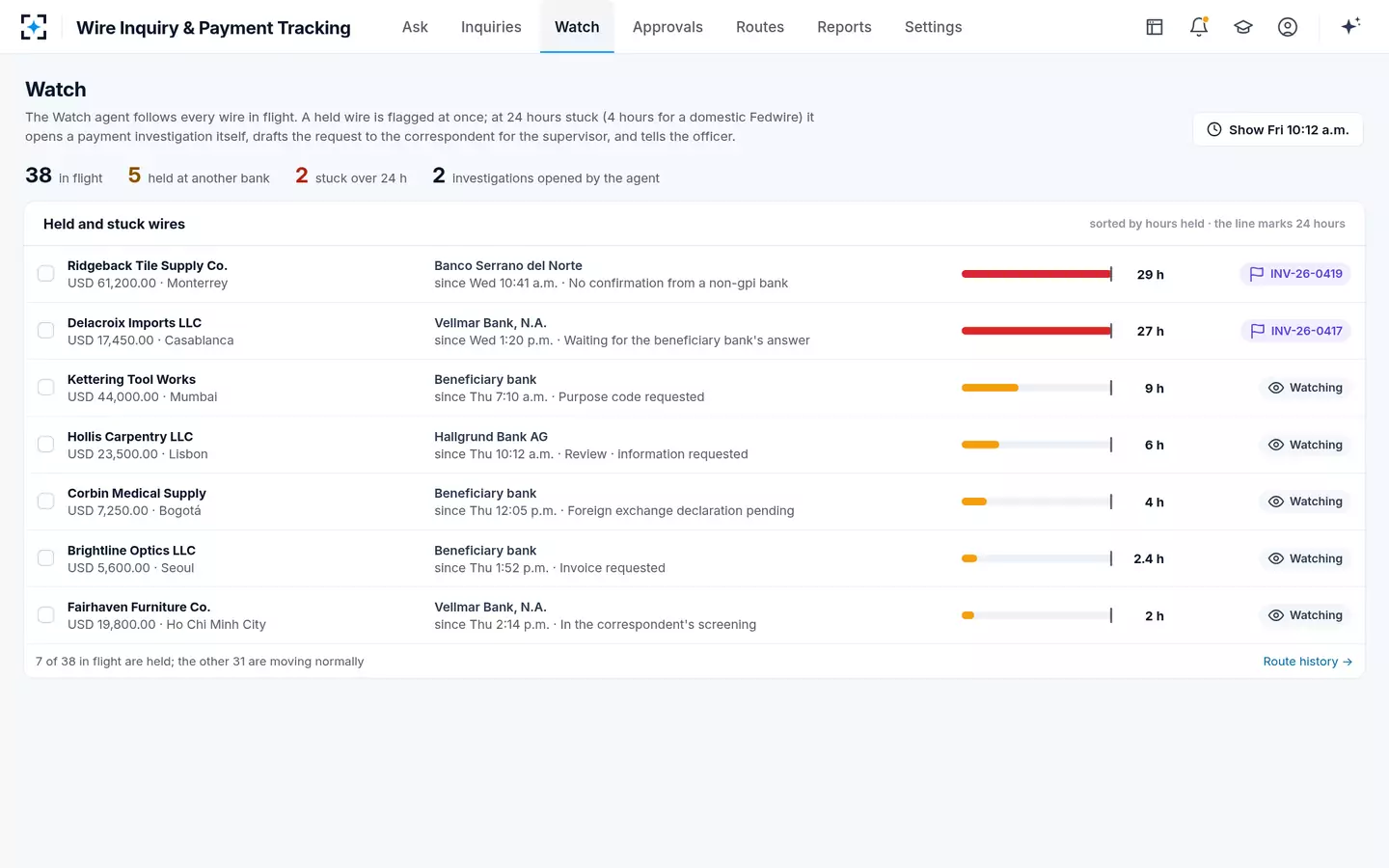Click the 2 stuck over 24 h stat
Viewport: 1389px width, 868px height.
click(351, 176)
